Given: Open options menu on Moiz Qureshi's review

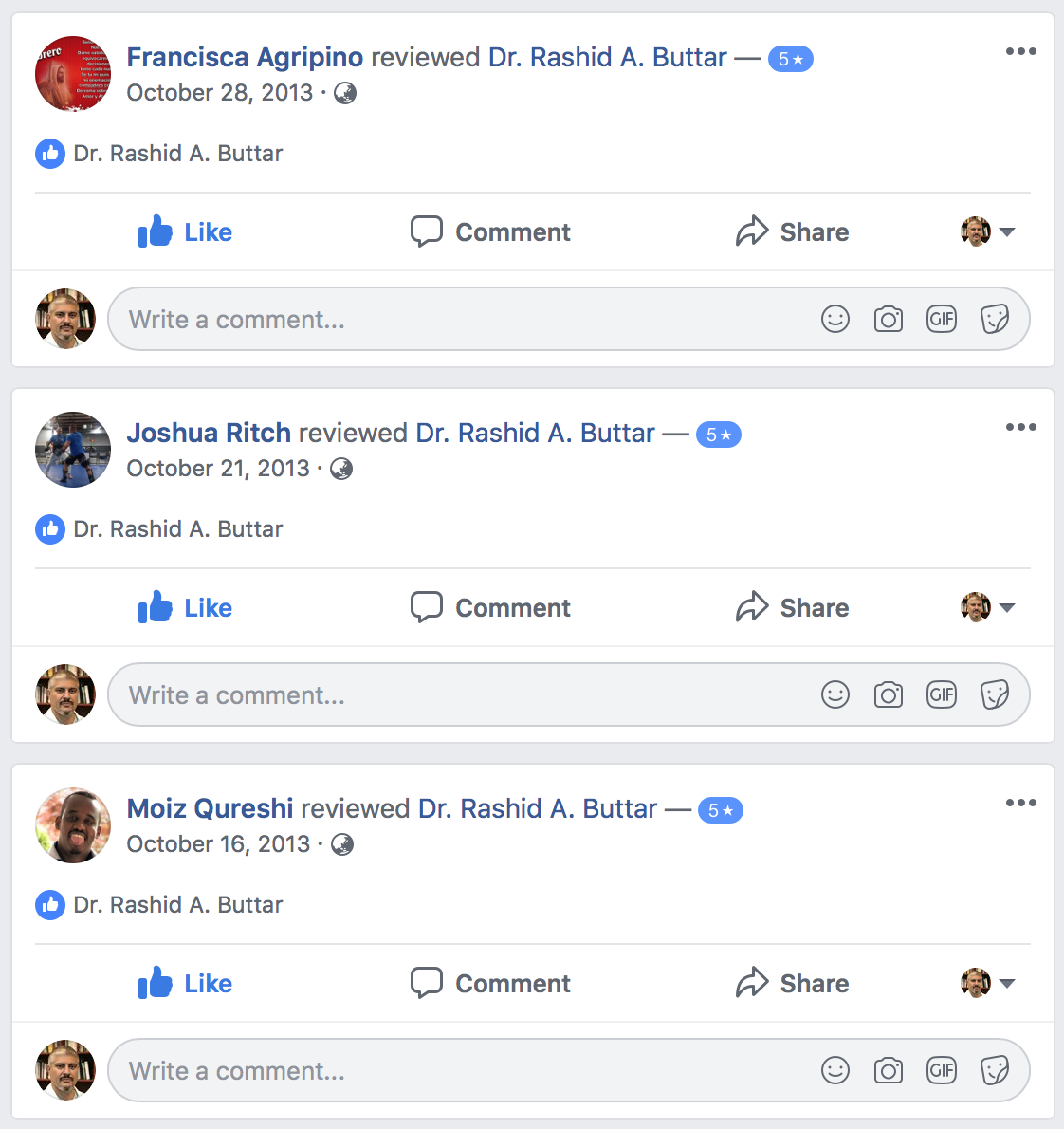Looking at the screenshot, I should pos(1020,803).
